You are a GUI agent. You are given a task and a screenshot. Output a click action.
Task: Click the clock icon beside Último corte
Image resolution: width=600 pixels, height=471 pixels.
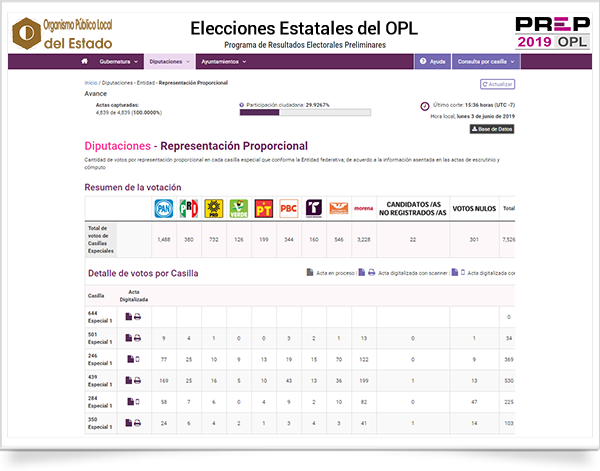coord(425,106)
